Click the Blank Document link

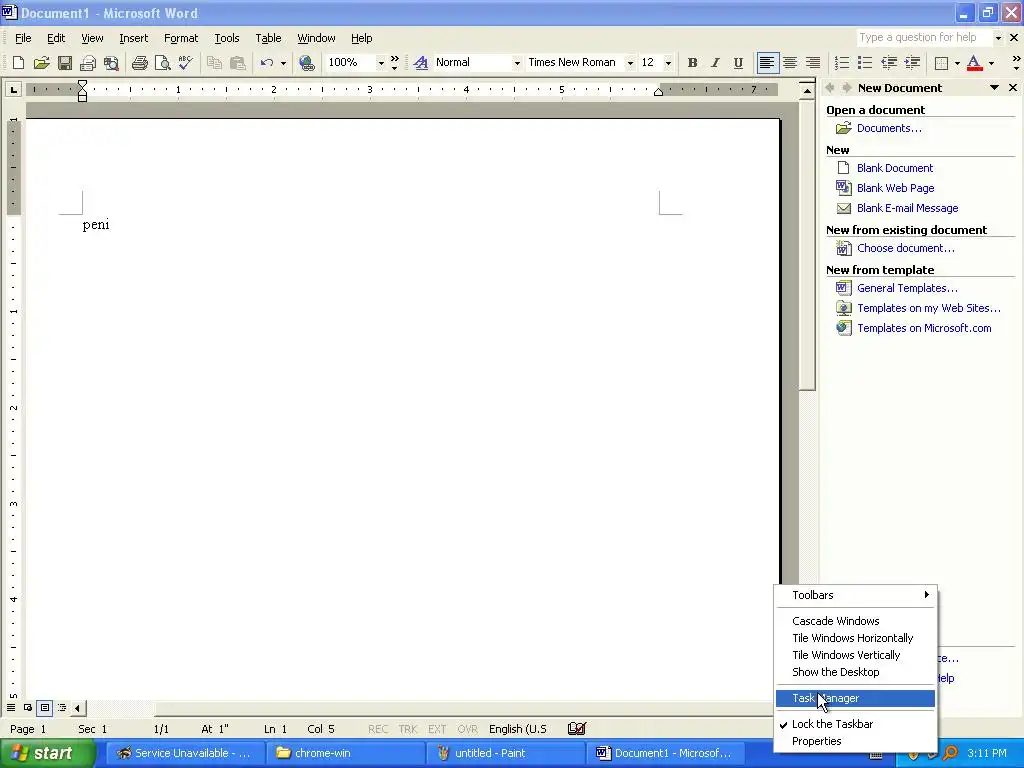click(895, 168)
